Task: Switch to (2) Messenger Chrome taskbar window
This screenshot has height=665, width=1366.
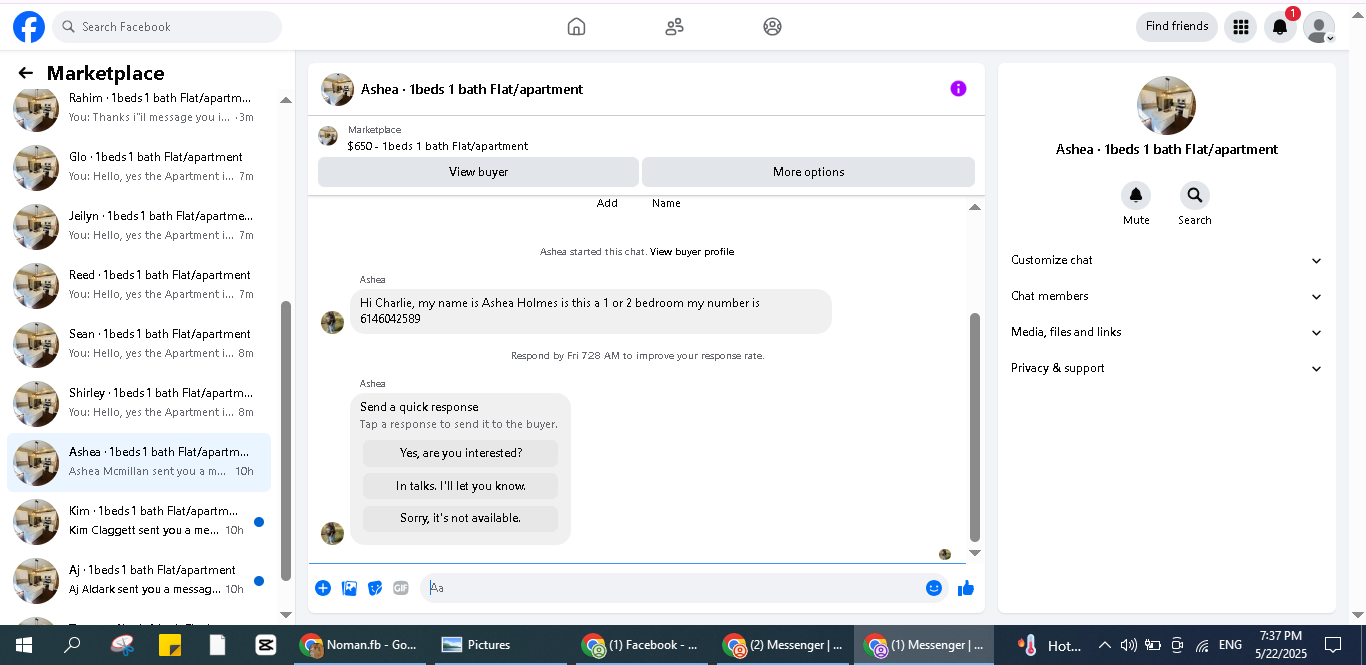Action: click(x=784, y=645)
